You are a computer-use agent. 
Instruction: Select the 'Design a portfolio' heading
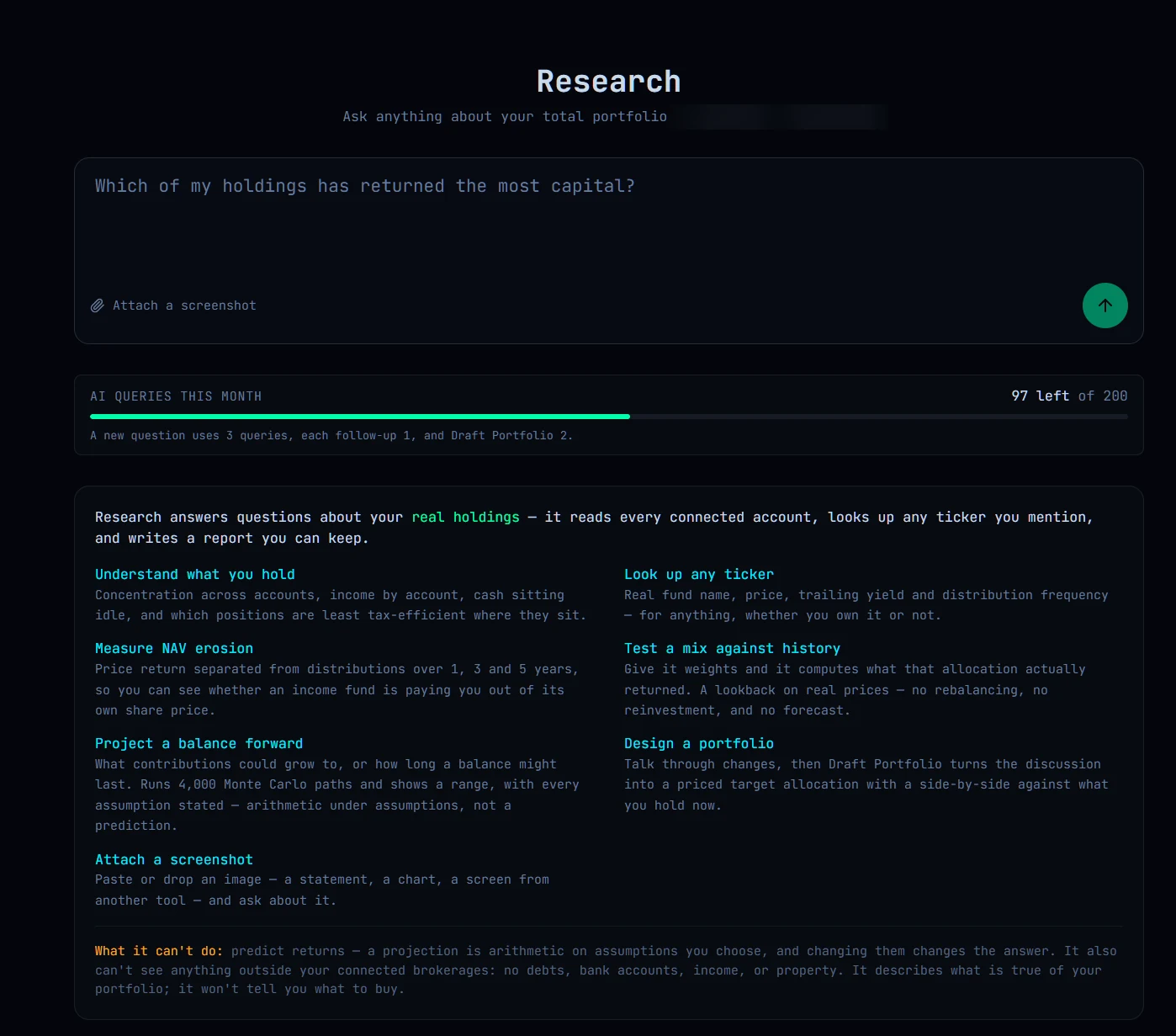coord(698,743)
